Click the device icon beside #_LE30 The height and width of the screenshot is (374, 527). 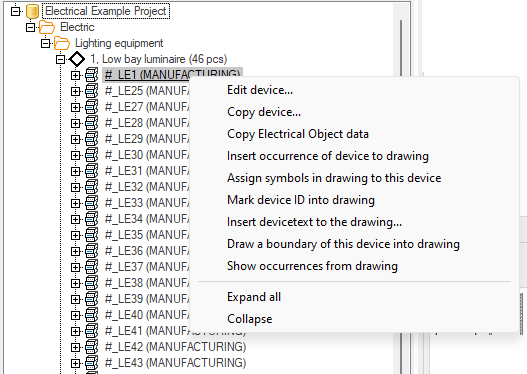point(91,155)
